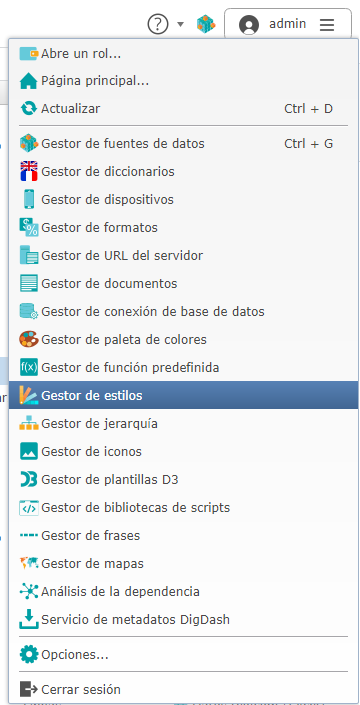This screenshot has width=360, height=705.
Task: Click the palette icon for paleta de colores
Action: pyautogui.click(x=29, y=339)
